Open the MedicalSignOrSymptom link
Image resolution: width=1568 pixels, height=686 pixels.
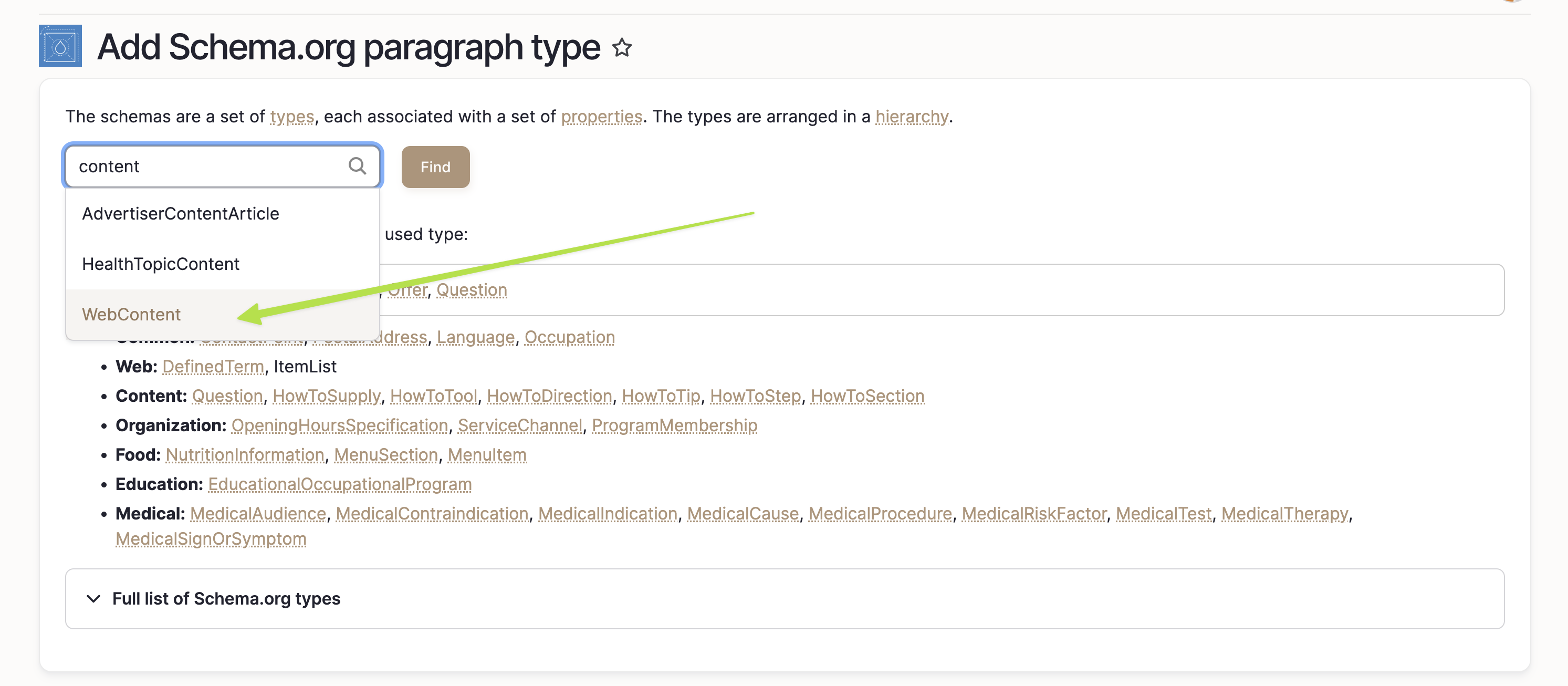211,538
